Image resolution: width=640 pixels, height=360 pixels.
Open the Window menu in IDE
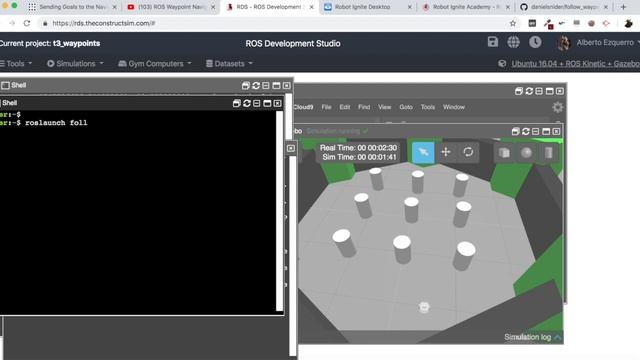click(454, 107)
